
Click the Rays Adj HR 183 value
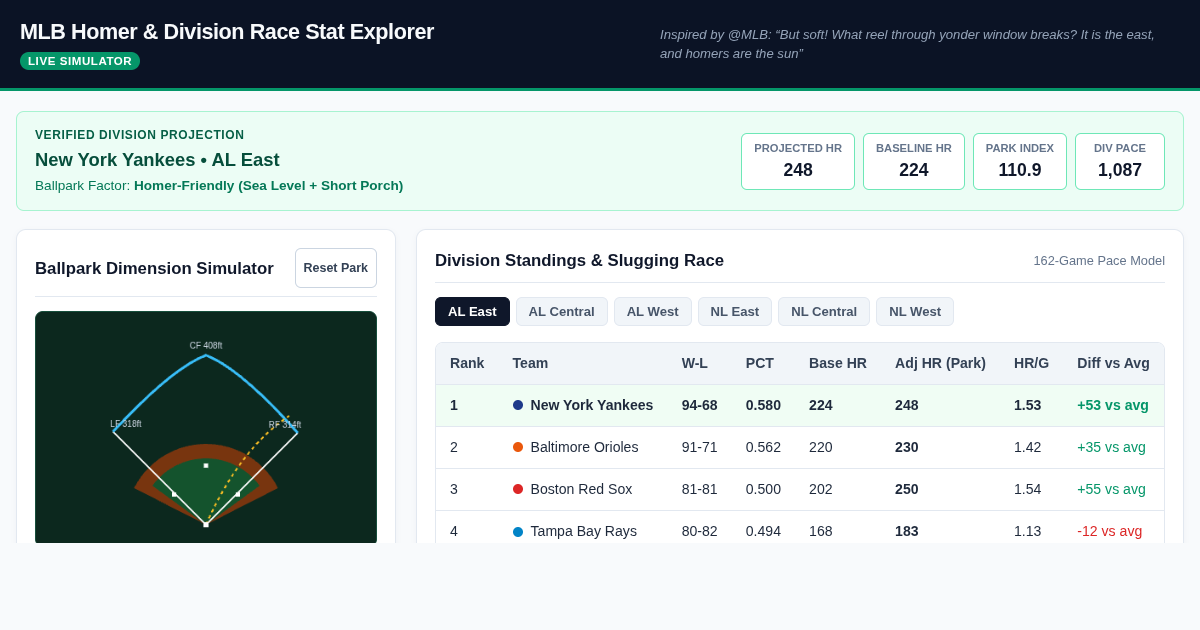[x=907, y=531]
